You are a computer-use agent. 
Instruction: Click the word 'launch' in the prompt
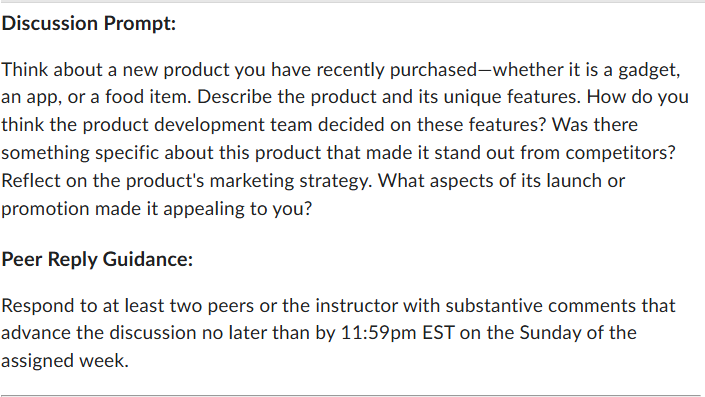click(574, 181)
